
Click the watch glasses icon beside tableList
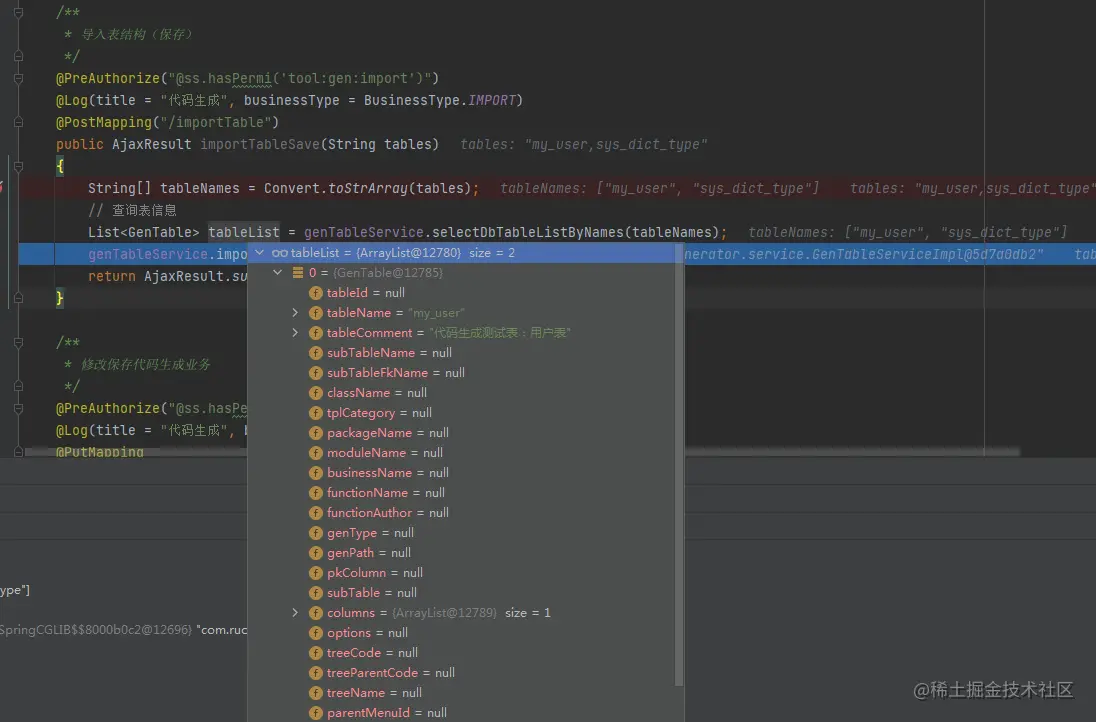click(x=280, y=253)
